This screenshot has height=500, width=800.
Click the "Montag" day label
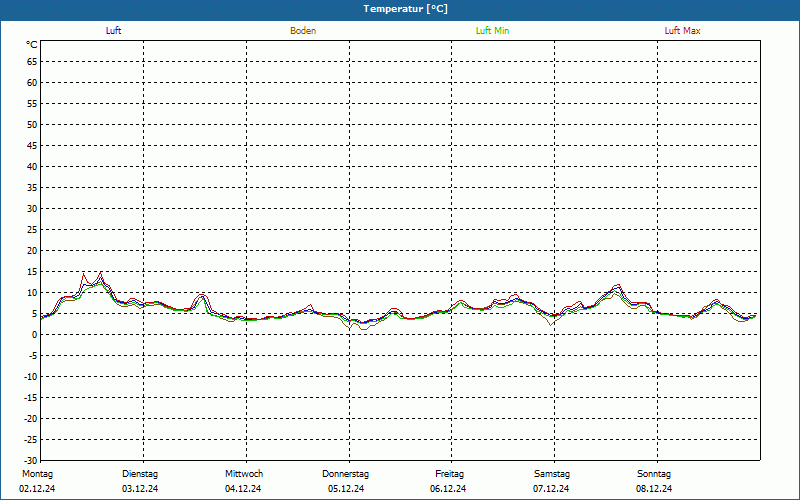coord(37,474)
